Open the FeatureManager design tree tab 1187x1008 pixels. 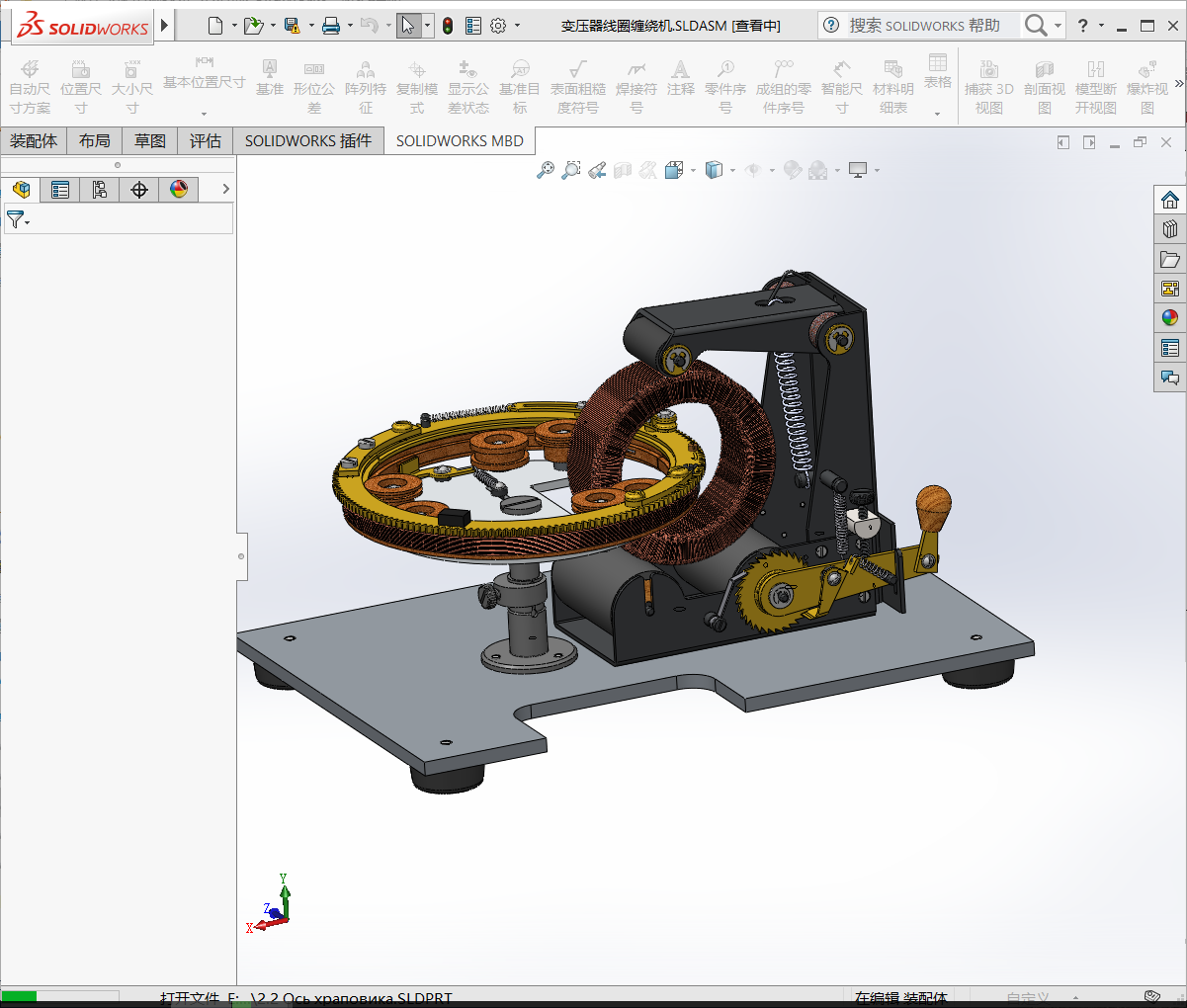21,190
